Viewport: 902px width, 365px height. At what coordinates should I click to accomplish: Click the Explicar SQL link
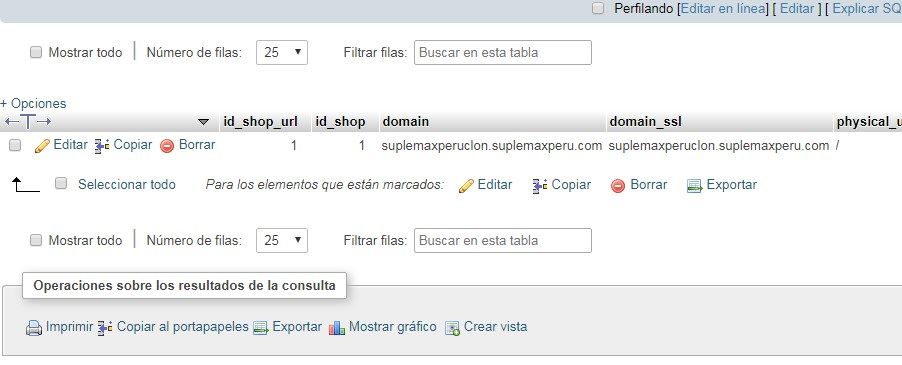tap(867, 9)
